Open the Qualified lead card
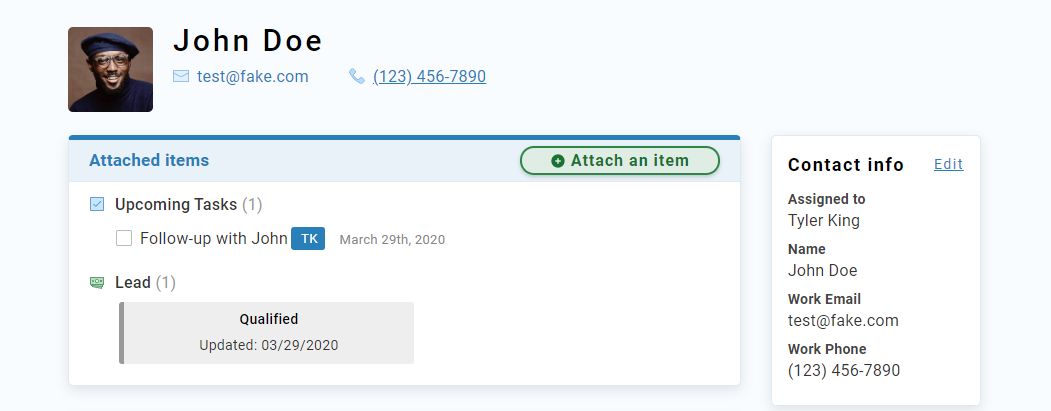The width and height of the screenshot is (1051, 411). (x=268, y=333)
